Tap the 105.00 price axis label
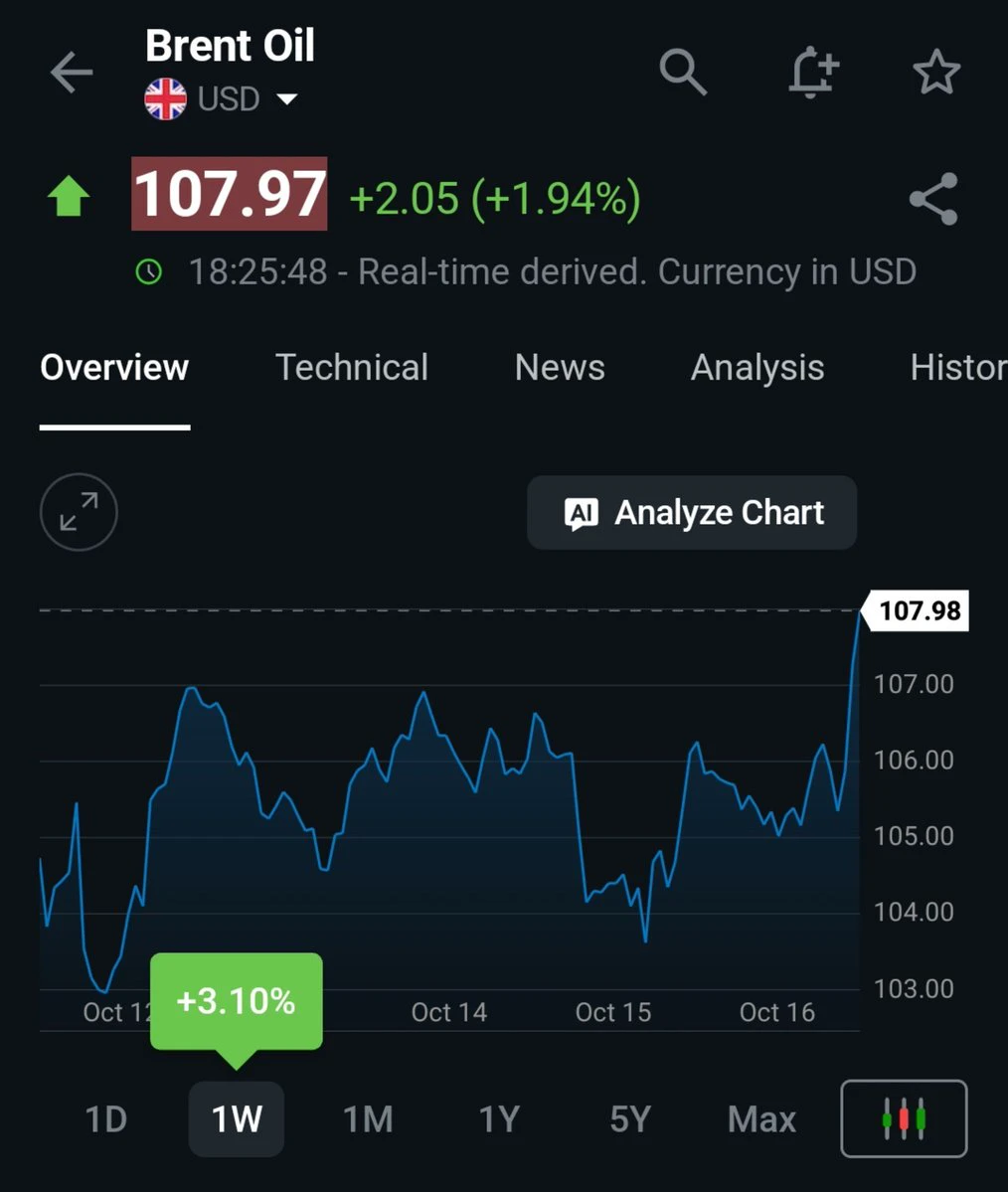This screenshot has height=1192, width=1008. (914, 836)
